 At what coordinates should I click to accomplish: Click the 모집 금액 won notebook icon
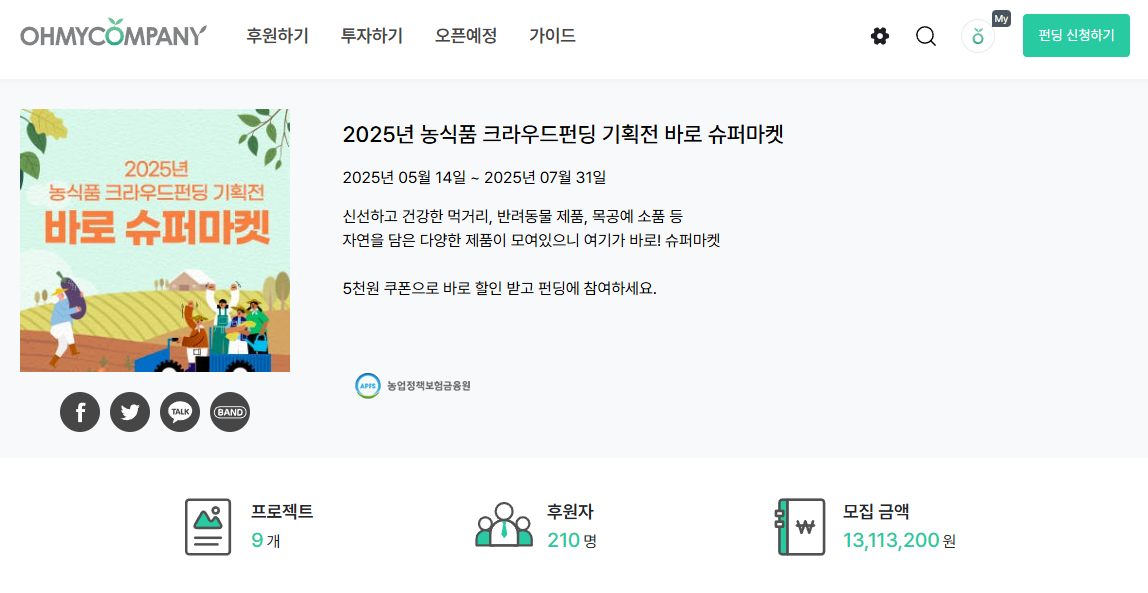(x=800, y=527)
